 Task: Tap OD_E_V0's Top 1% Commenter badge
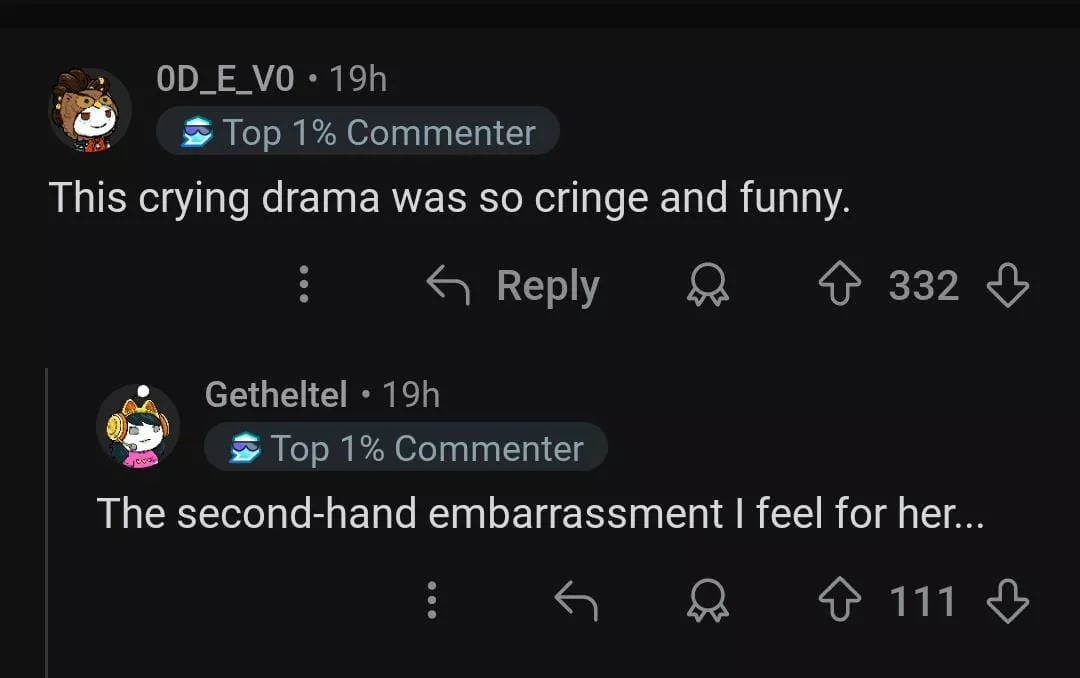(358, 132)
